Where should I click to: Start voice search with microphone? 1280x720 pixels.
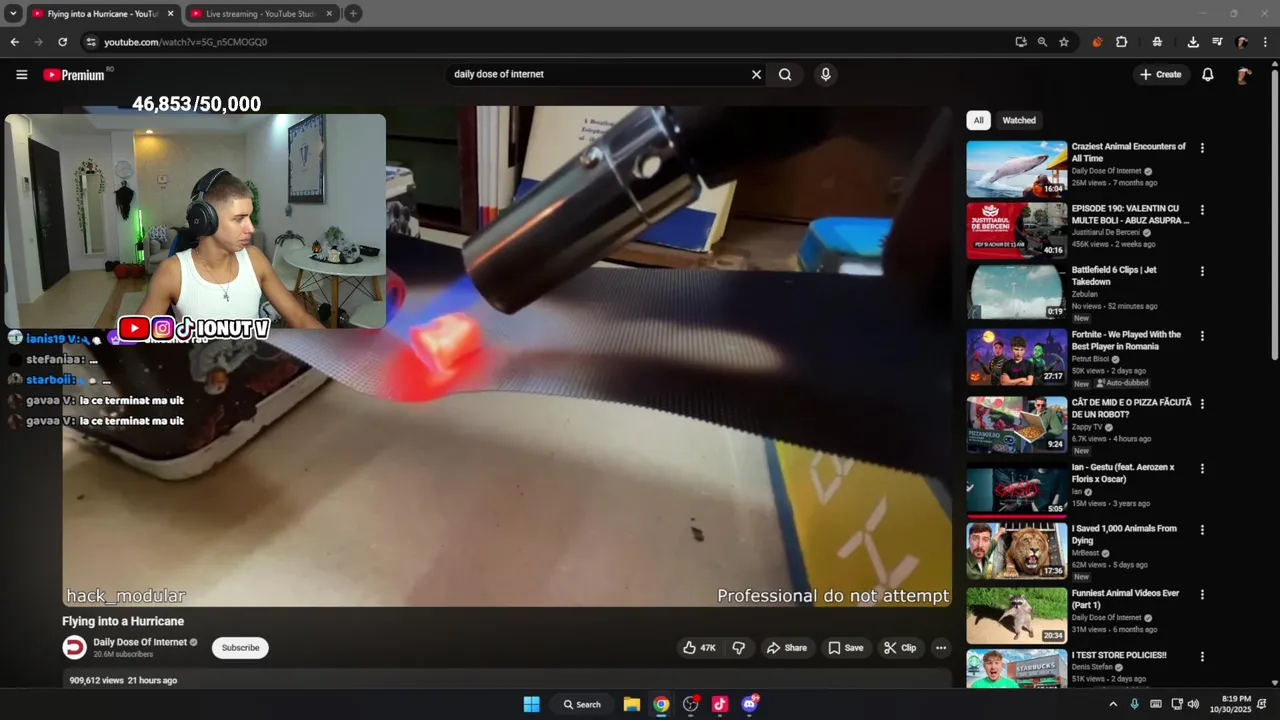(825, 74)
